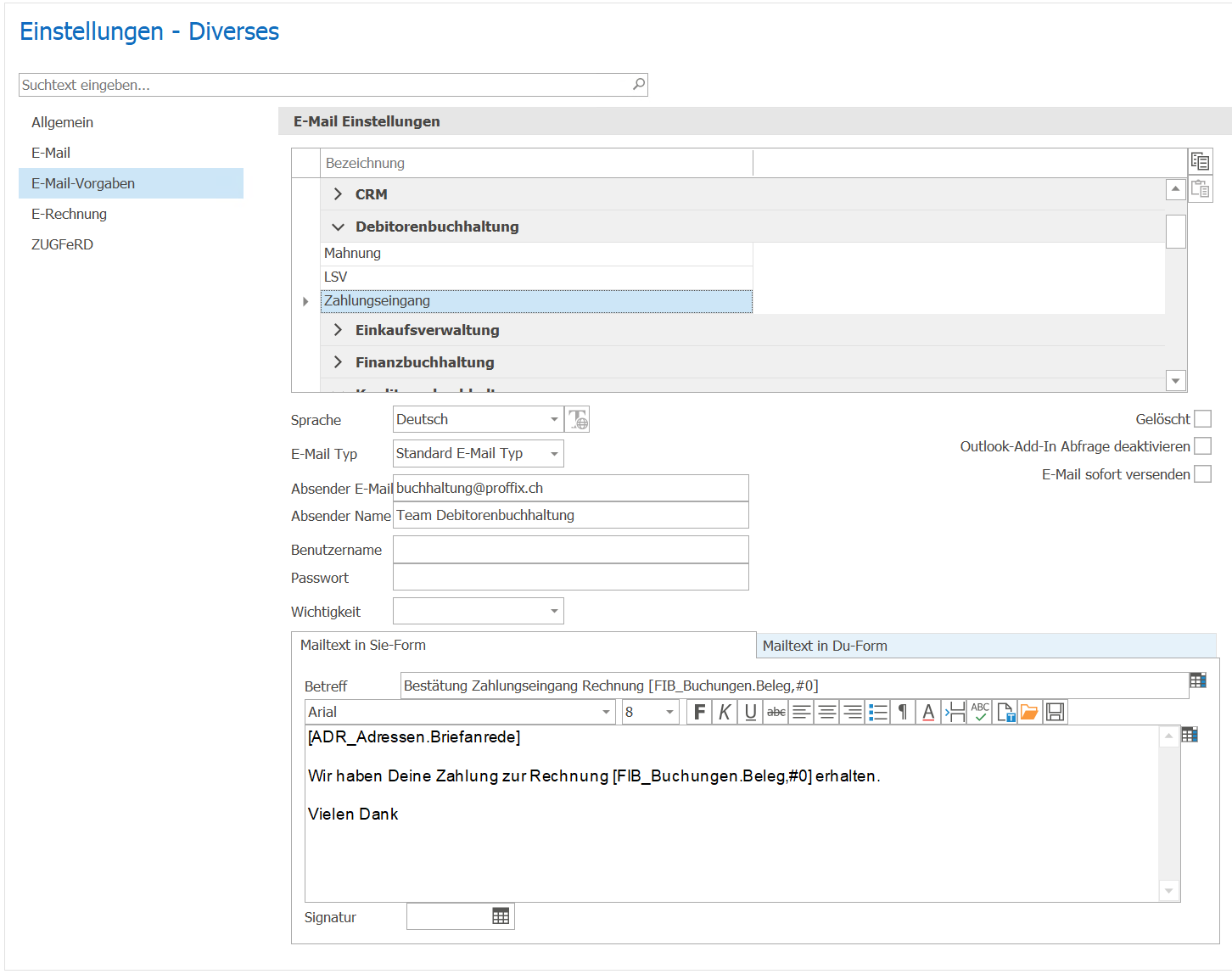Click the copy settings icon above the list
The image size is (1232, 974).
(1200, 161)
